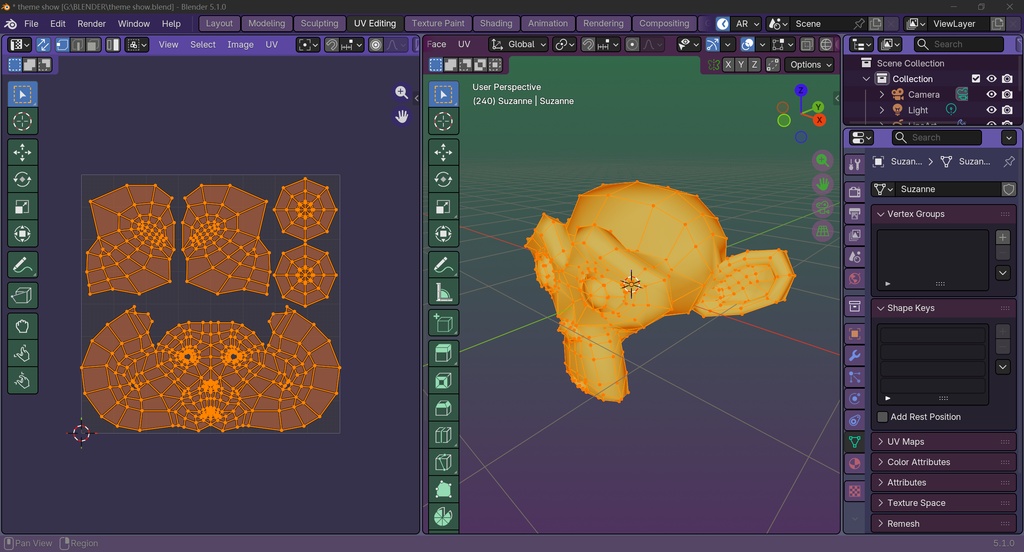Toggle X-Ray in 3D viewport header
This screenshot has height=552, width=1024.
(x=807, y=44)
